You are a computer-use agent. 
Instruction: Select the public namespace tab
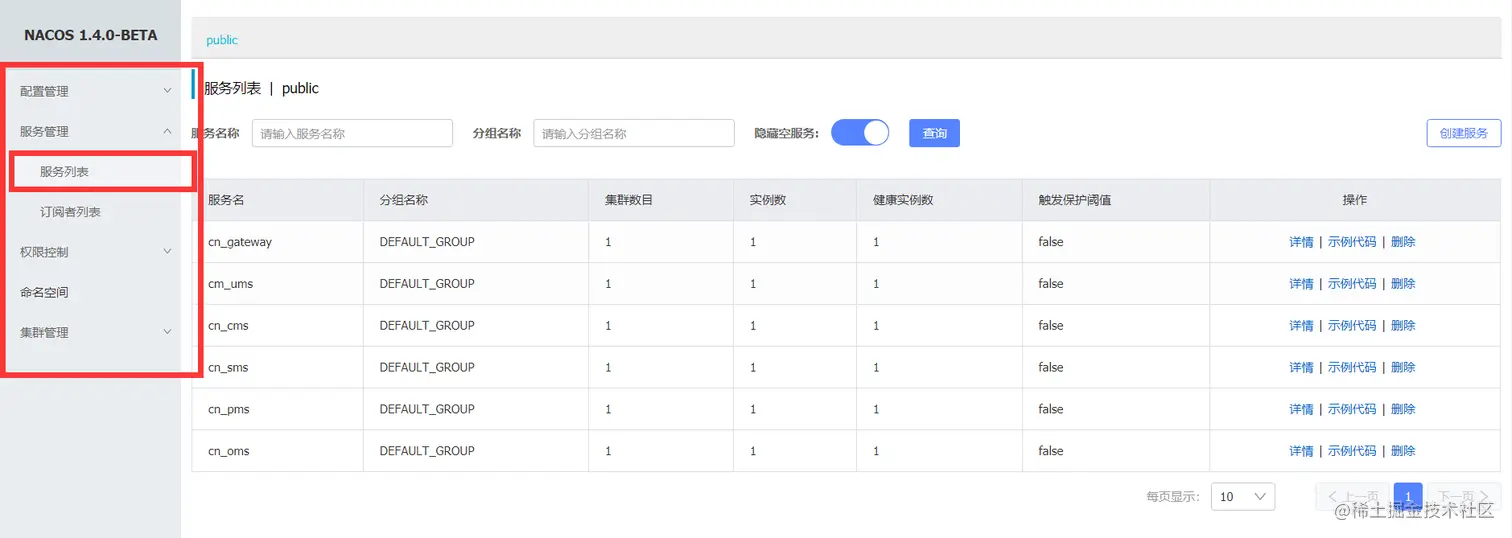[x=222, y=40]
